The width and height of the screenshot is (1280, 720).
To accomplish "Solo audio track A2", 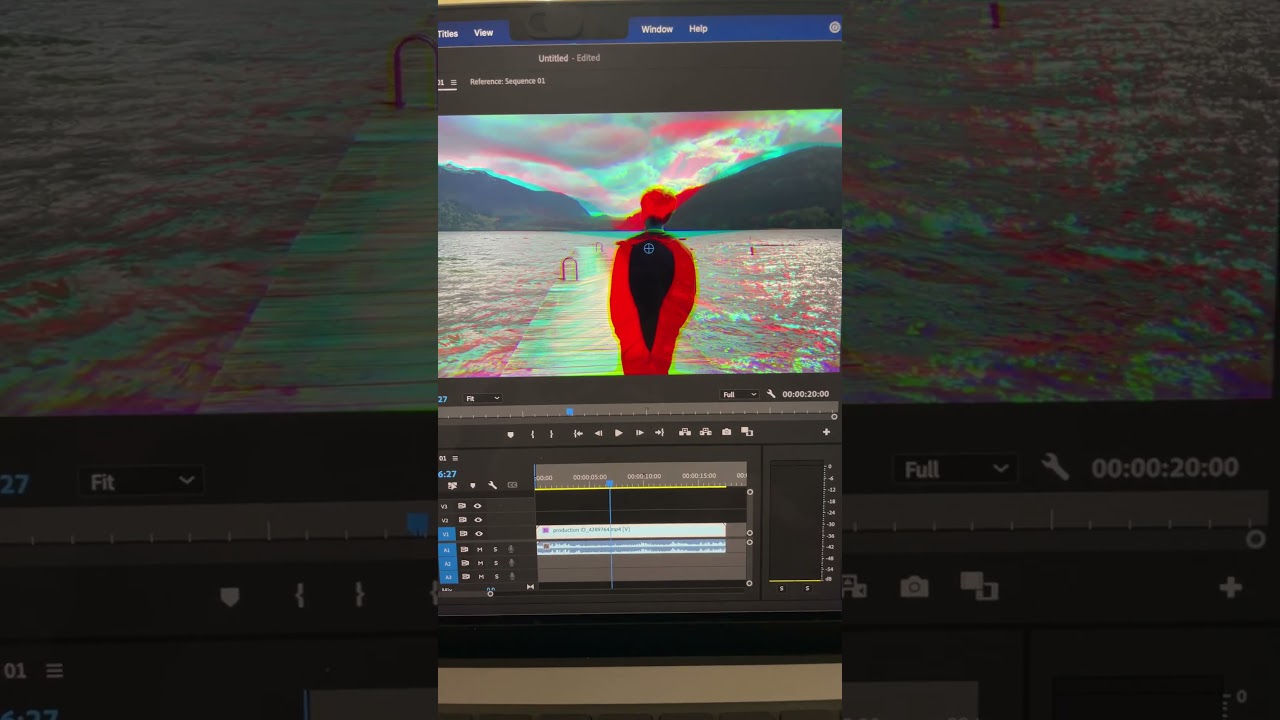I will [x=495, y=563].
